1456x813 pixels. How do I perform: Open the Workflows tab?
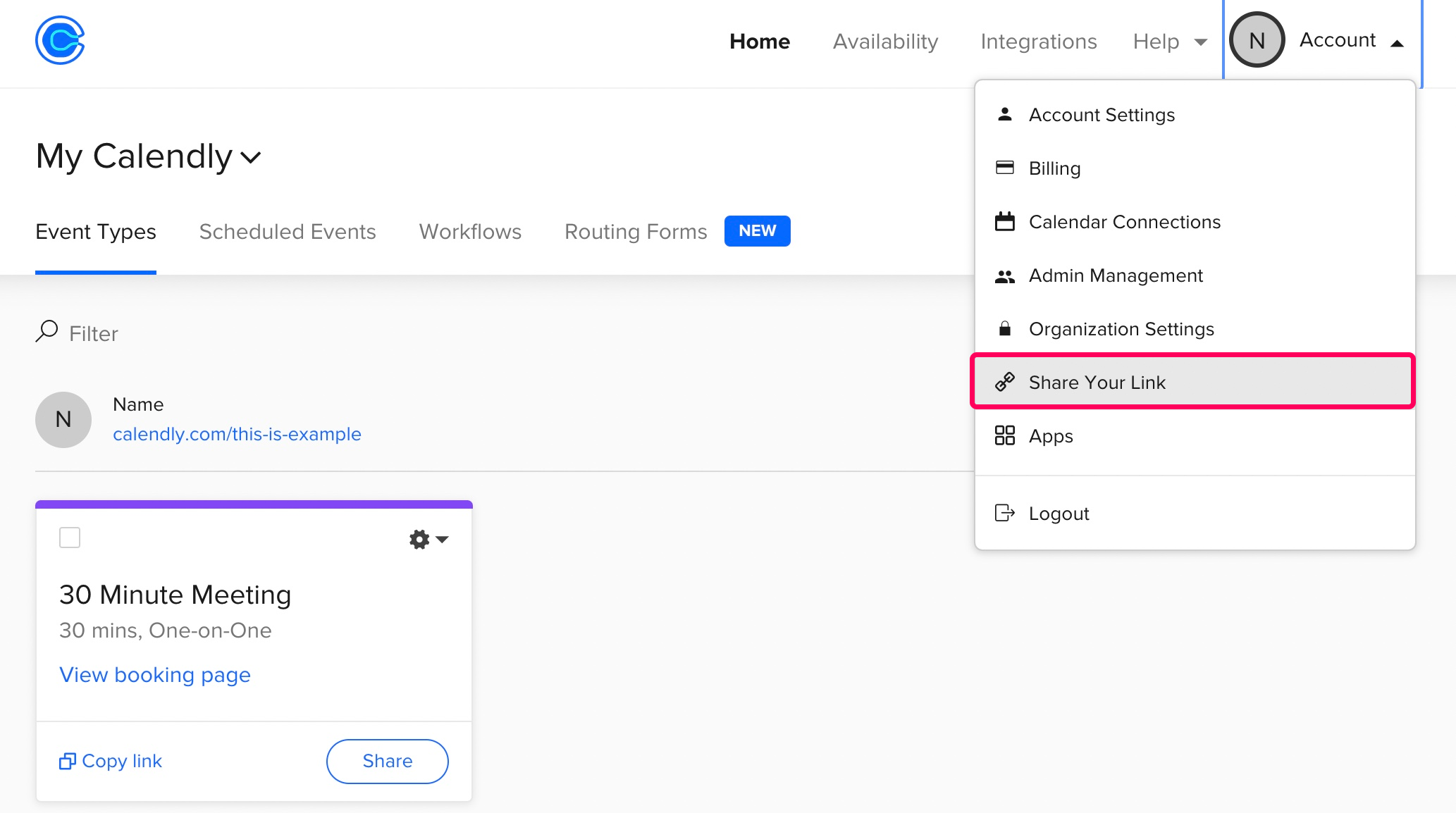(x=470, y=232)
